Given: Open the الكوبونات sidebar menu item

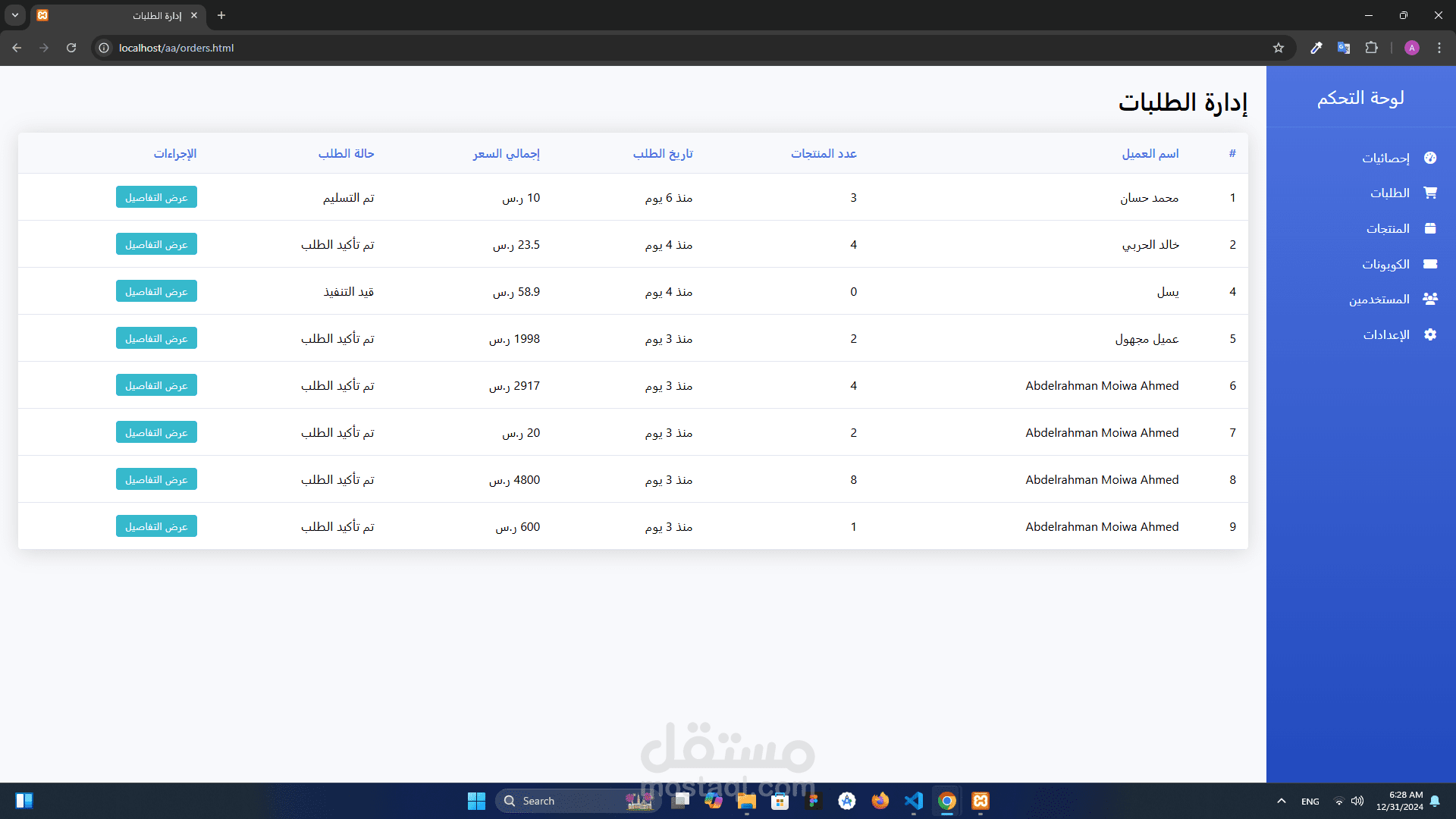Looking at the screenshot, I should tap(1385, 264).
